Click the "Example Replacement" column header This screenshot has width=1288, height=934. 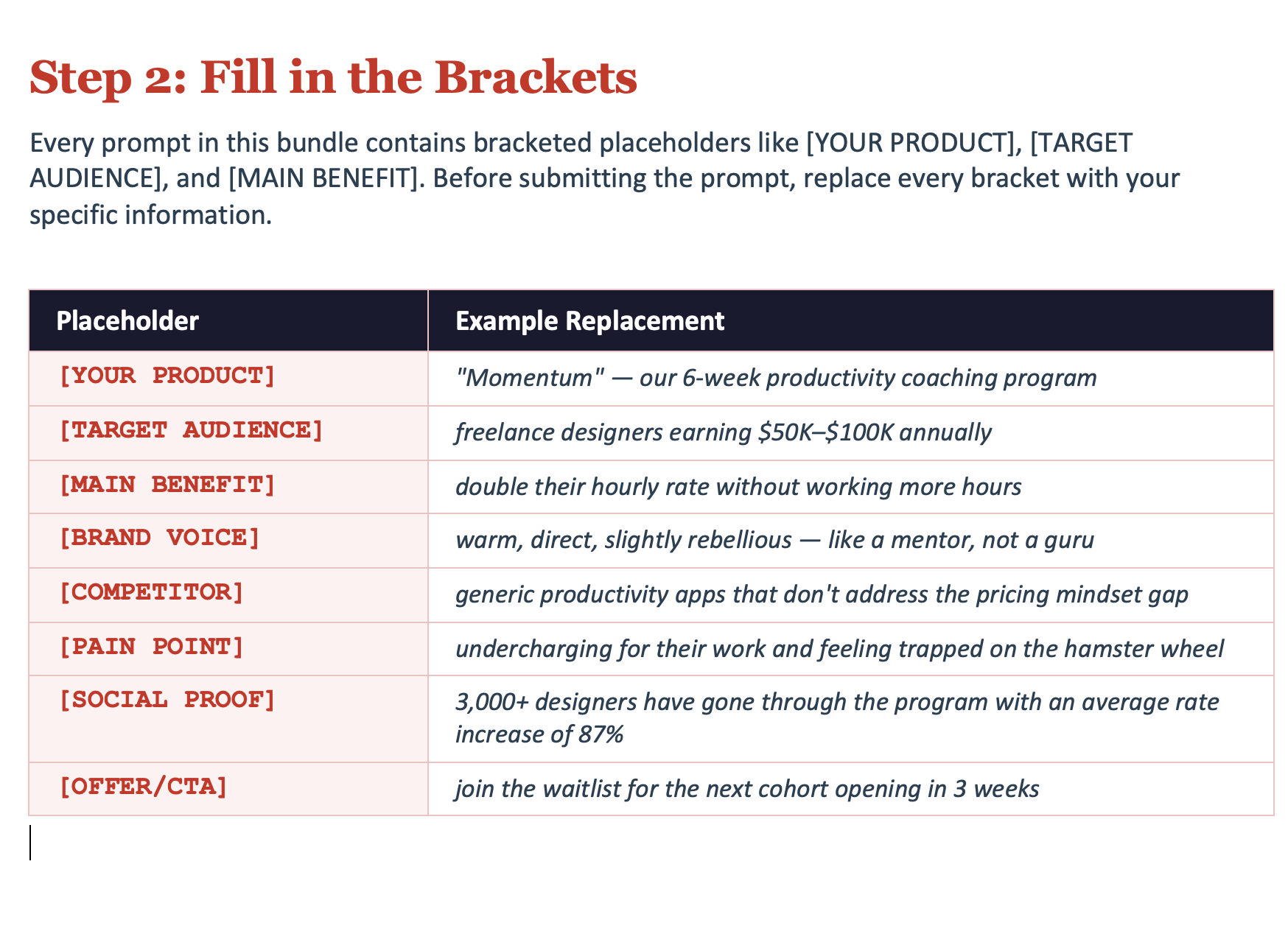[x=589, y=321]
